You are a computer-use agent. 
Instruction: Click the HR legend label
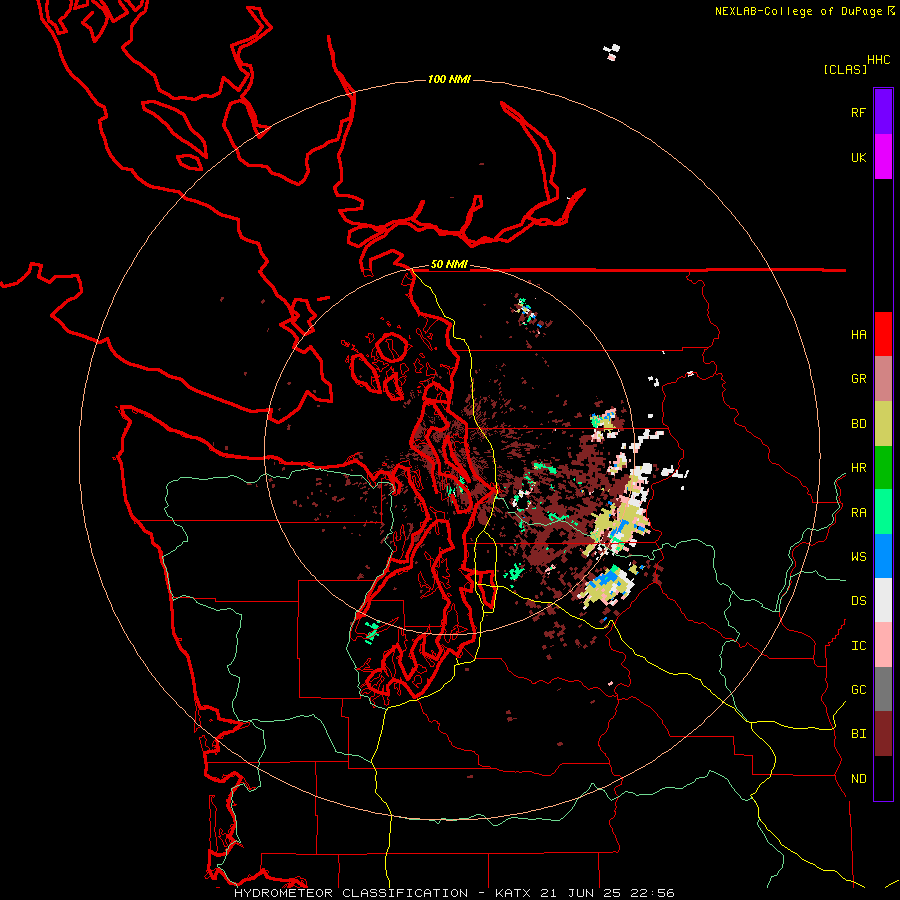click(x=858, y=468)
